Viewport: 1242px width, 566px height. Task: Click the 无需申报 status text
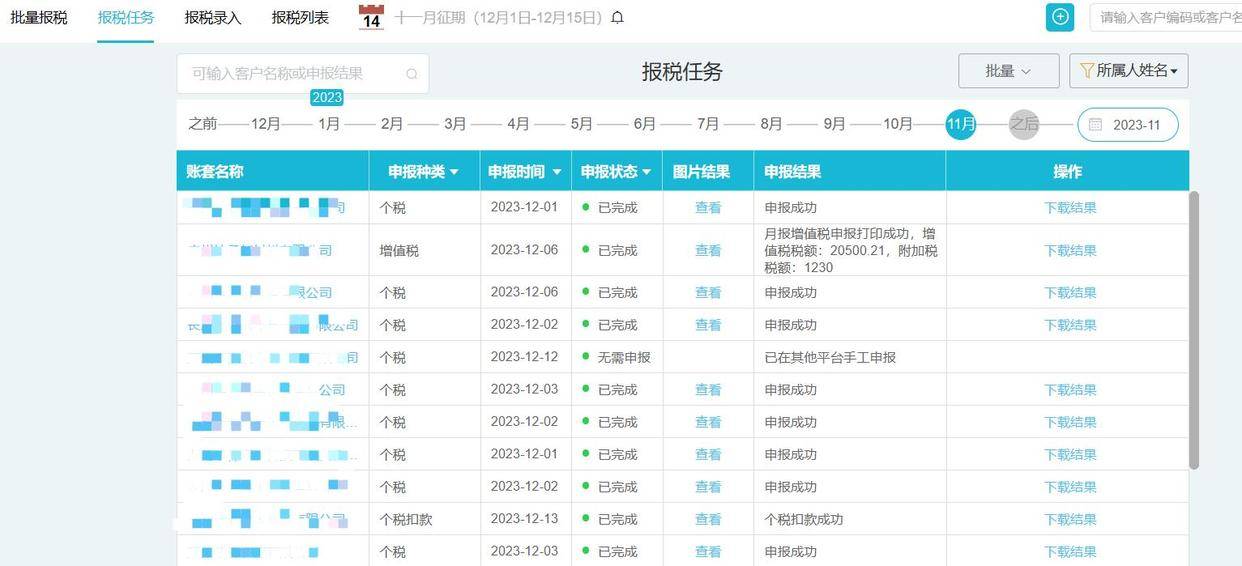point(624,357)
